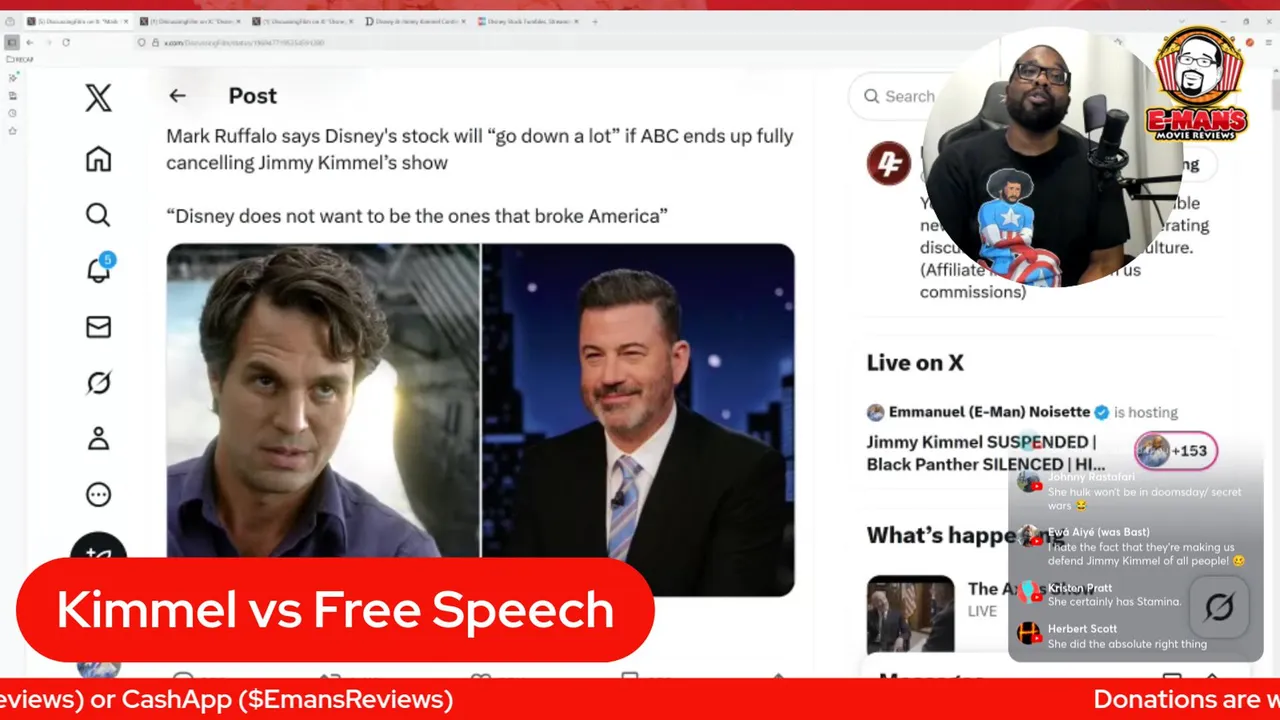Close the active DiscussingFilm 'Mark' tab
Viewport: 1280px width, 720px height.
pyautogui.click(x=125, y=21)
